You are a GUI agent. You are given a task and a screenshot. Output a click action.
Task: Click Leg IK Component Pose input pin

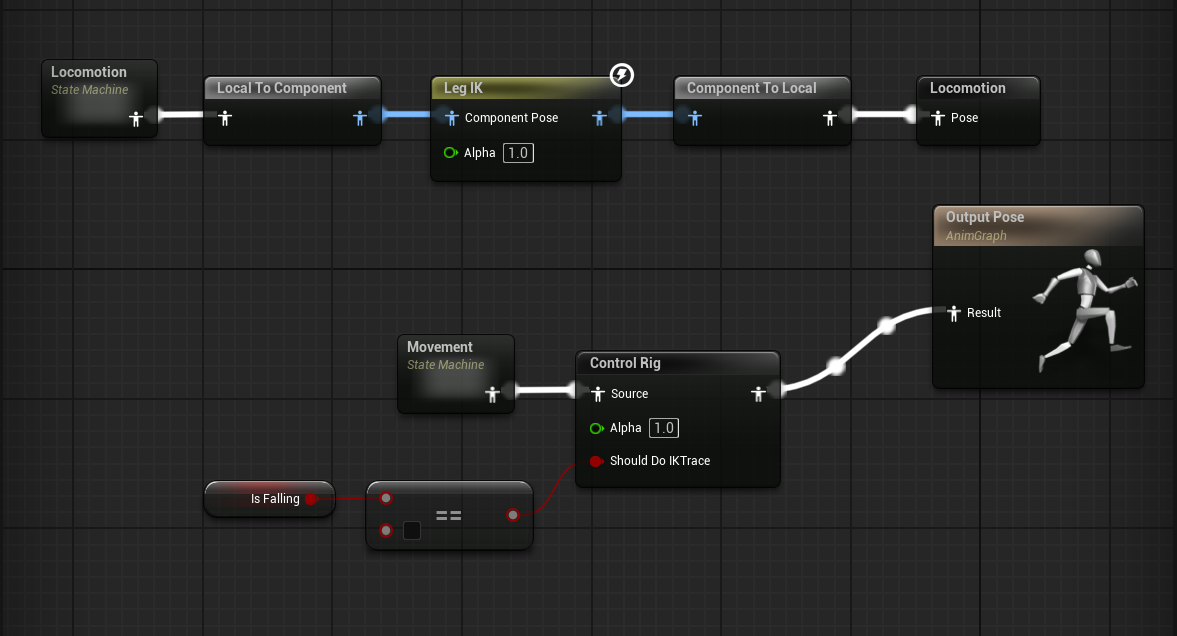click(x=451, y=118)
